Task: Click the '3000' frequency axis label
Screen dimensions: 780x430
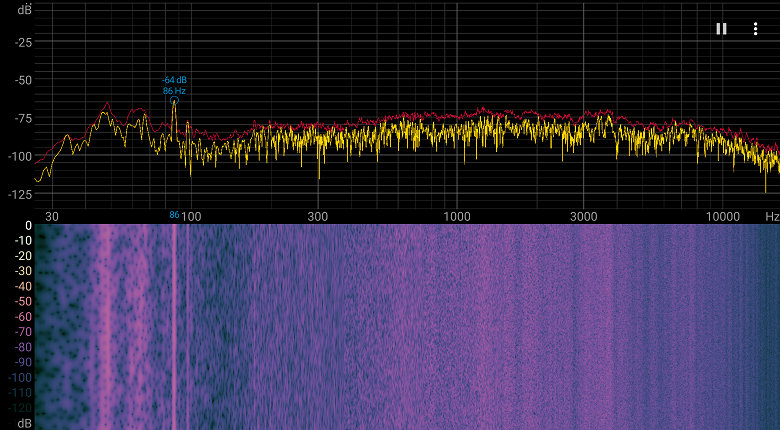Action: point(584,216)
